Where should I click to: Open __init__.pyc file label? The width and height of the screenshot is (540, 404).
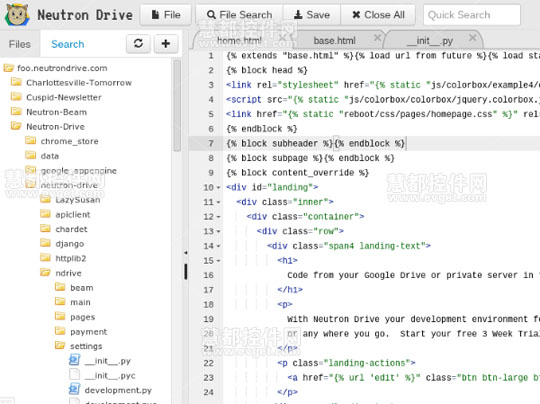110,375
